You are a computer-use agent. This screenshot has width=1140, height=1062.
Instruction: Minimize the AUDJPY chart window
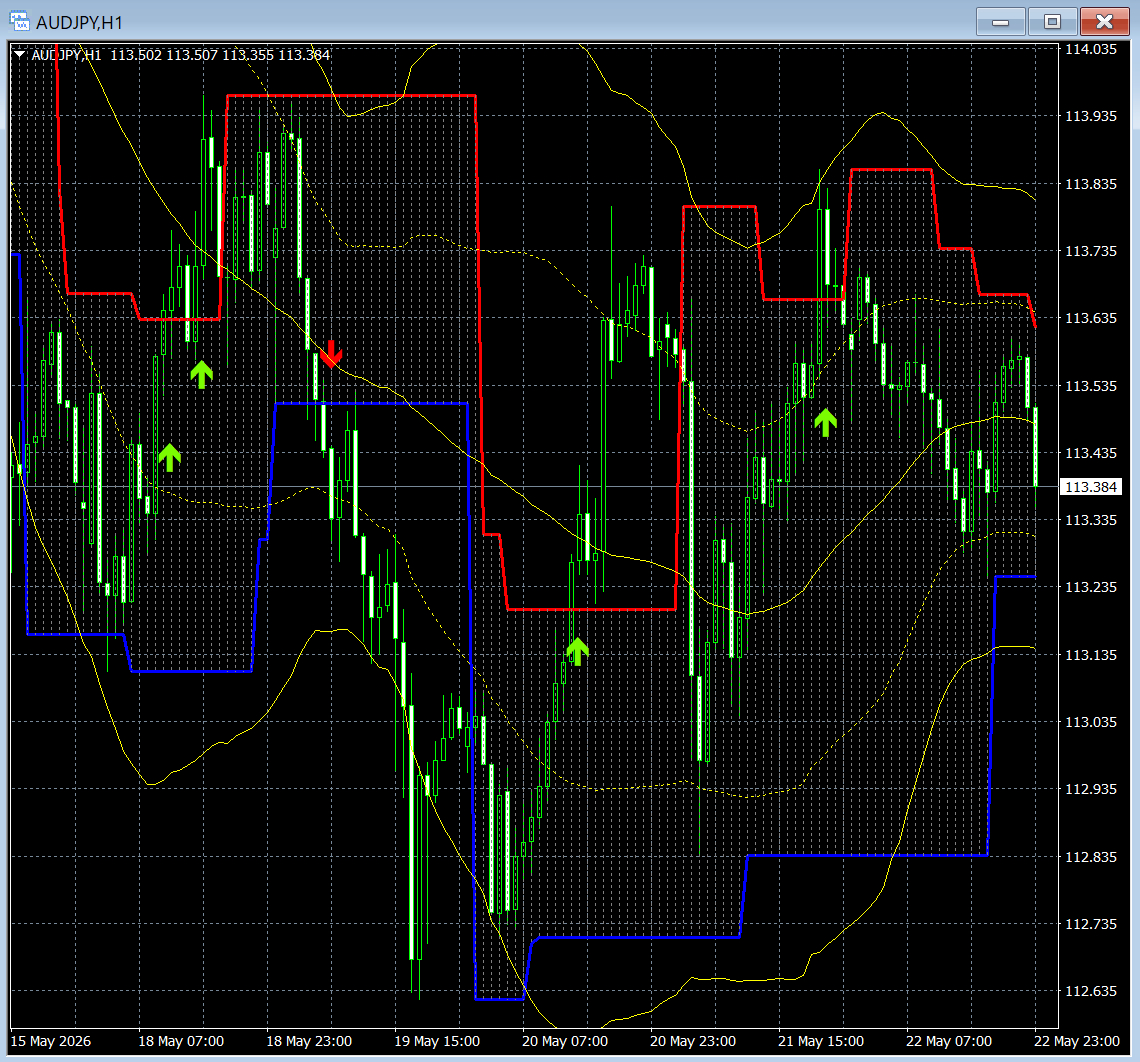coord(1000,22)
